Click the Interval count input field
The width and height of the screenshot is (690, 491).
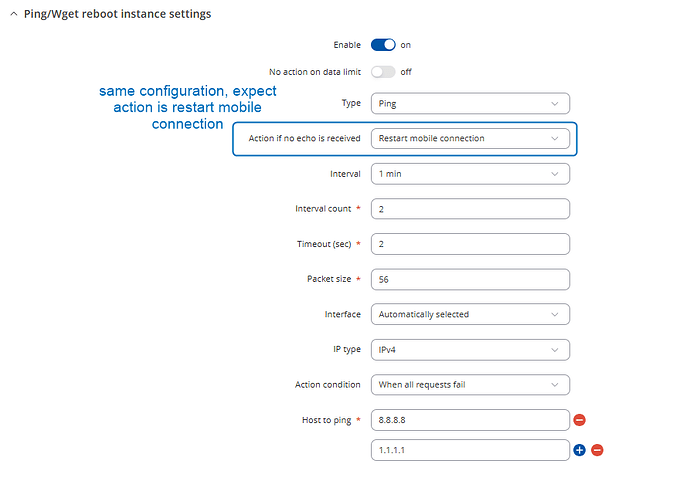pos(469,209)
